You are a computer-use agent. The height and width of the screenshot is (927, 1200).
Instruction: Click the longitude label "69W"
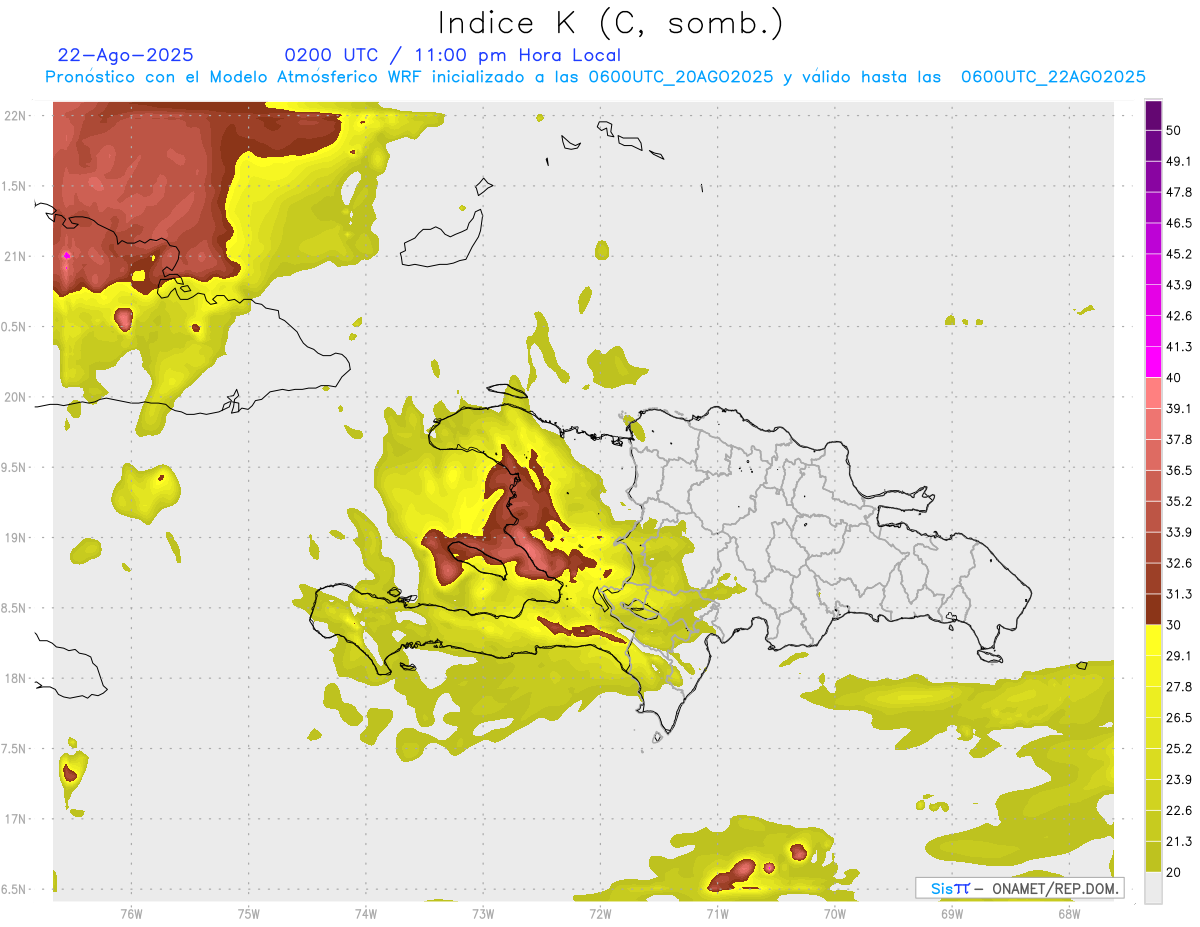click(952, 914)
